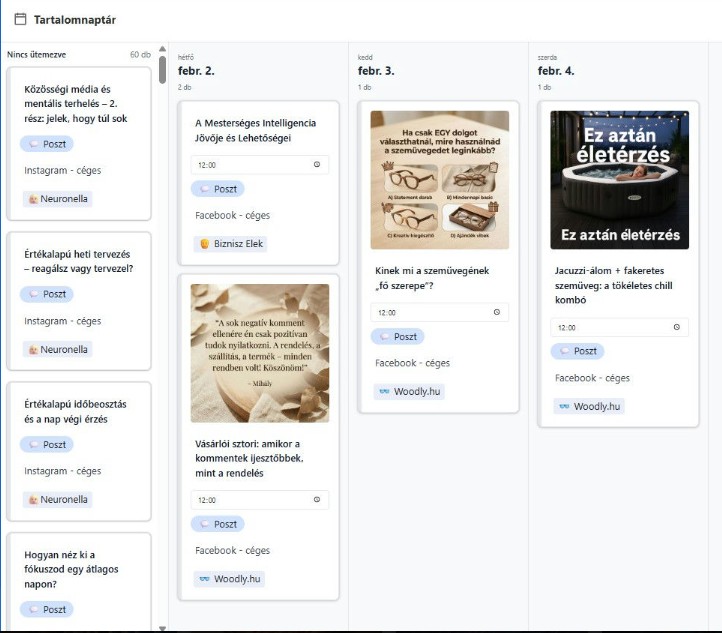
Task: Click the clock icon in the Kinek mi a szemüvegének time field
Action: coord(497,312)
